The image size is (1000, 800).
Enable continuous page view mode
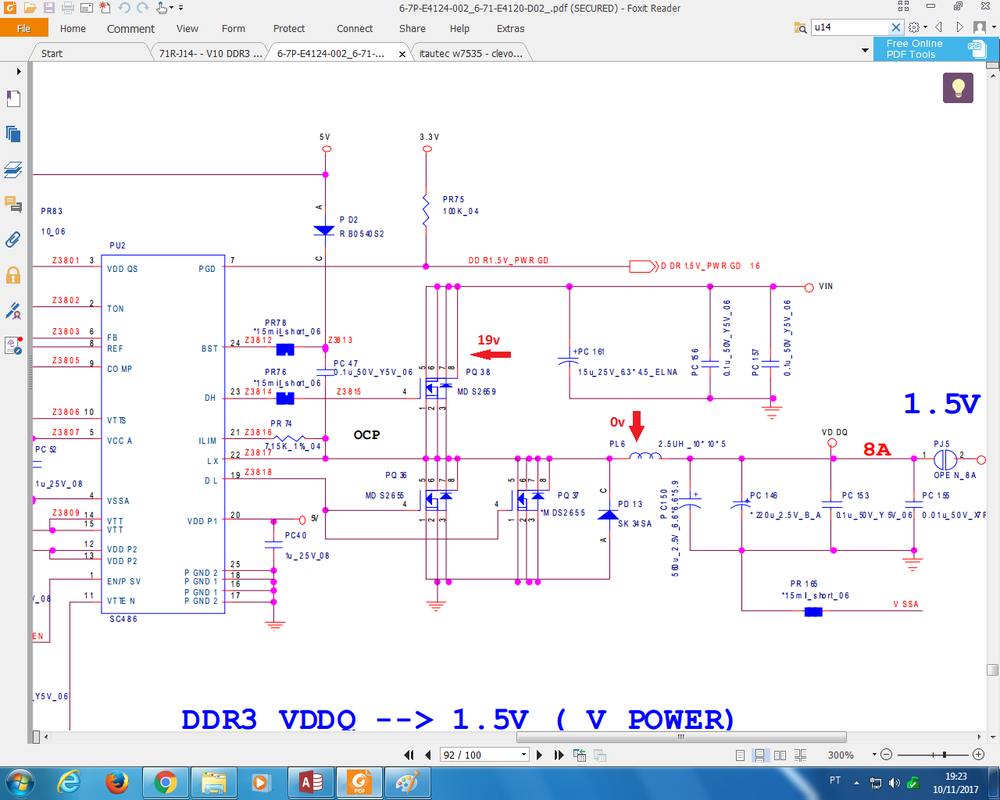tap(759, 755)
